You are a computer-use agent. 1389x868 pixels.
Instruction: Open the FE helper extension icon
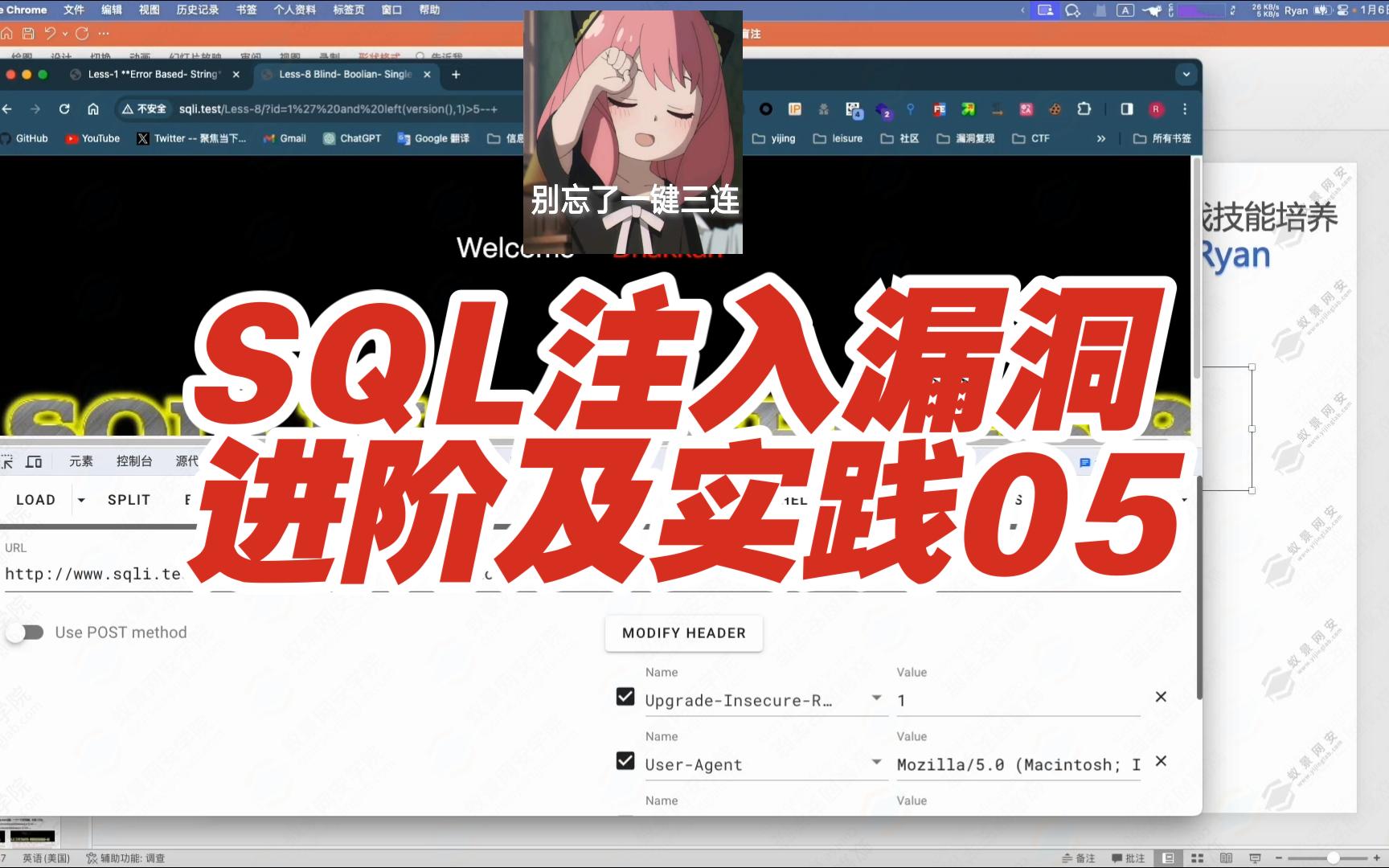click(939, 109)
